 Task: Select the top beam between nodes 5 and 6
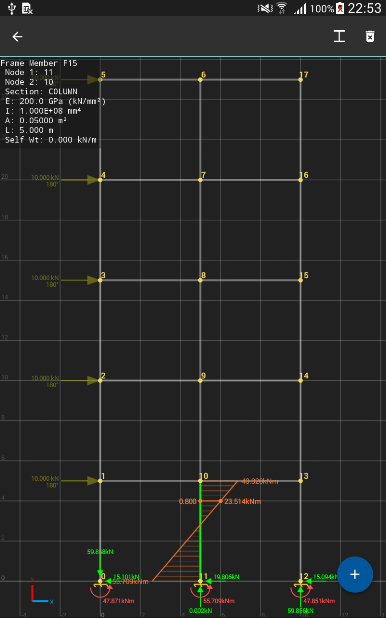[x=150, y=79]
